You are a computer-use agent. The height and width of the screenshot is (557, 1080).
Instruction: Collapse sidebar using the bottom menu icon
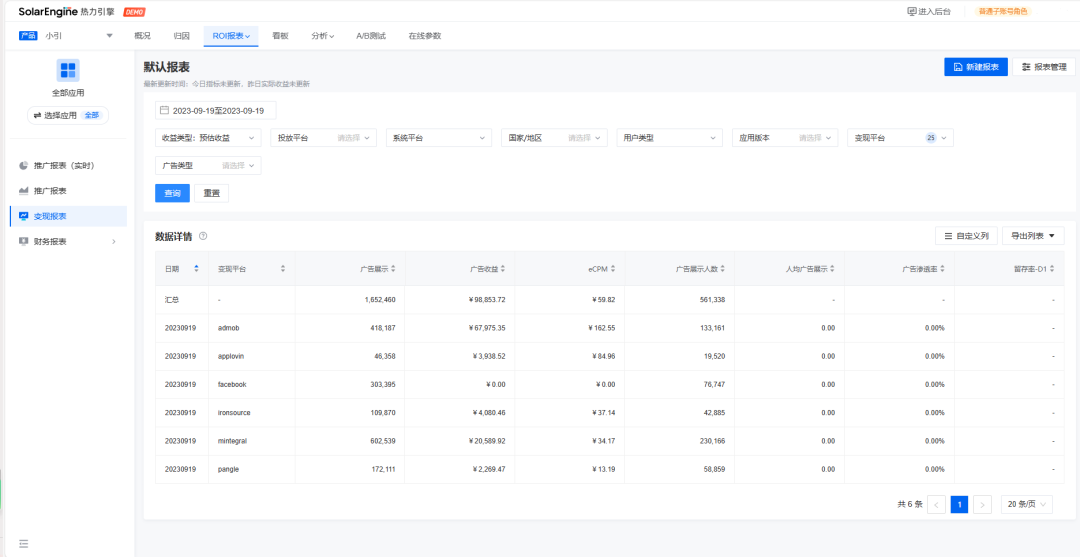click(24, 543)
